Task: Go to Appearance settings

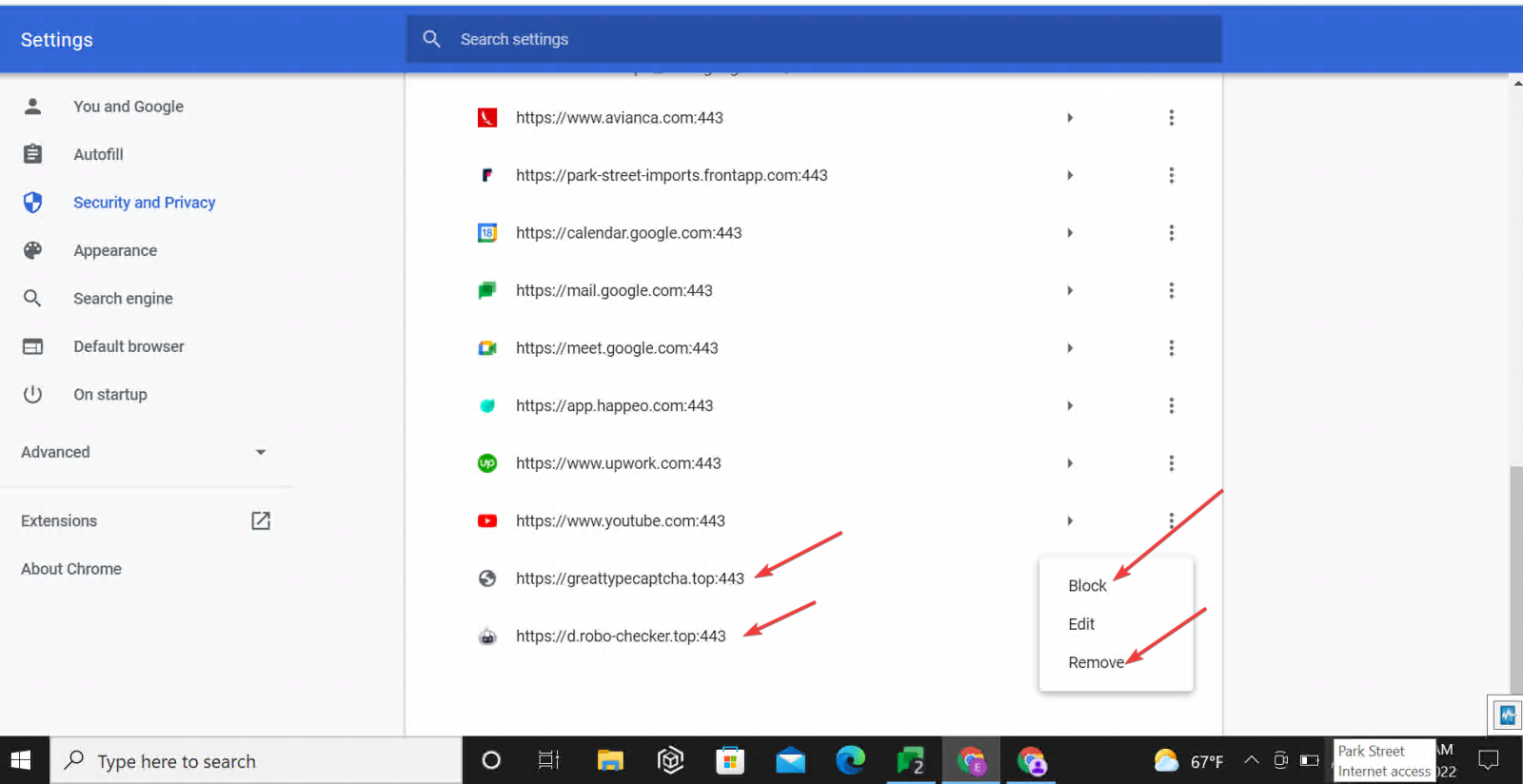Action: pos(115,250)
